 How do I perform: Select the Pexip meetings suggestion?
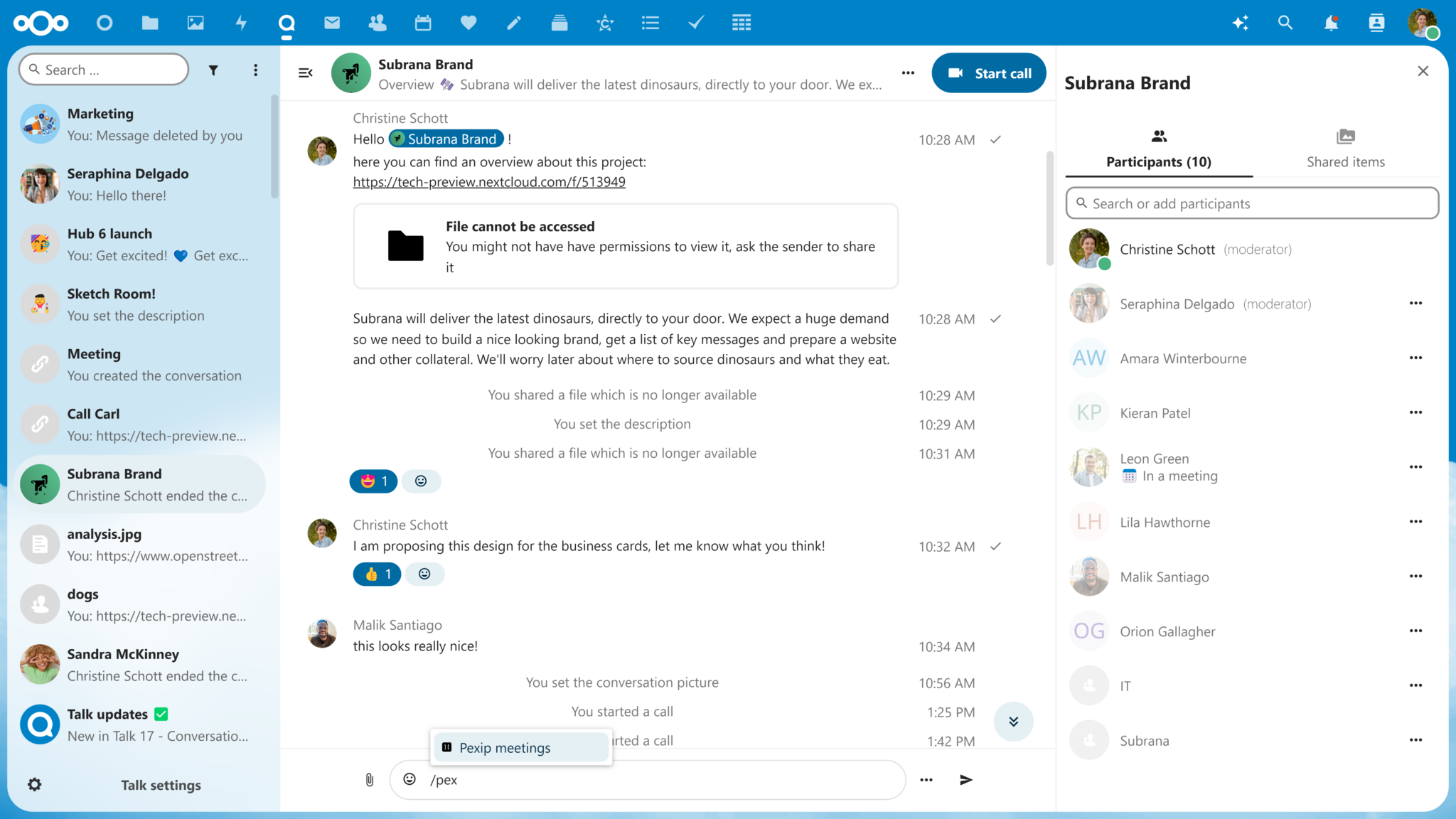pyautogui.click(x=521, y=747)
